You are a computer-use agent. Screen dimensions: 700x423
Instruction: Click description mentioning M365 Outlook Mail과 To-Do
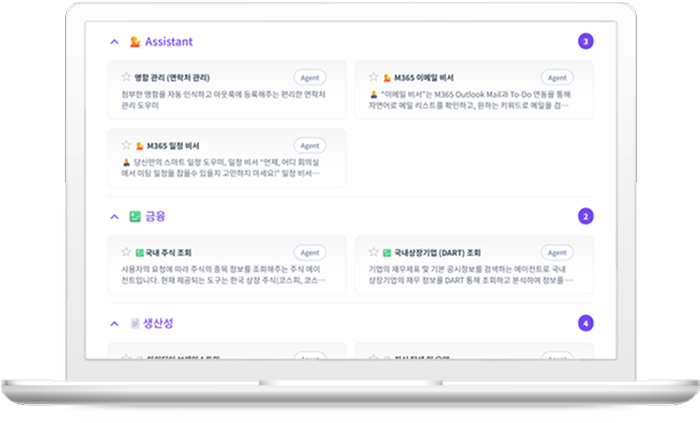pyautogui.click(x=469, y=100)
